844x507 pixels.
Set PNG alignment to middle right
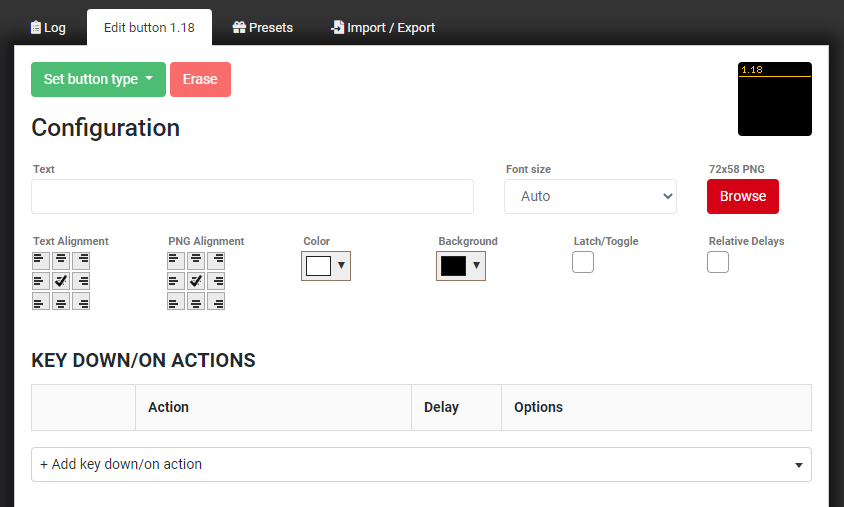click(216, 281)
